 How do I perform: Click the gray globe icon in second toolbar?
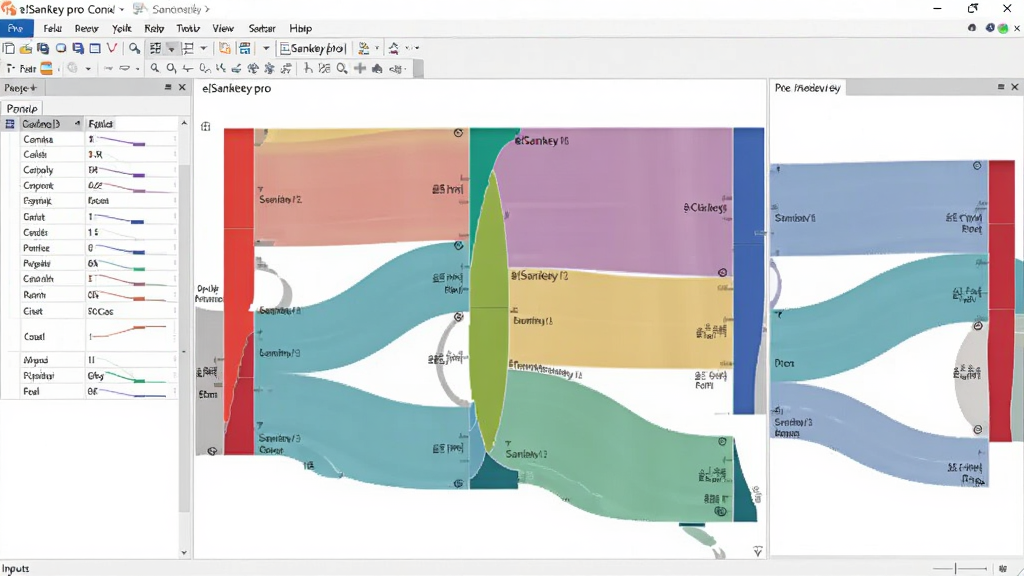click(x=72, y=68)
